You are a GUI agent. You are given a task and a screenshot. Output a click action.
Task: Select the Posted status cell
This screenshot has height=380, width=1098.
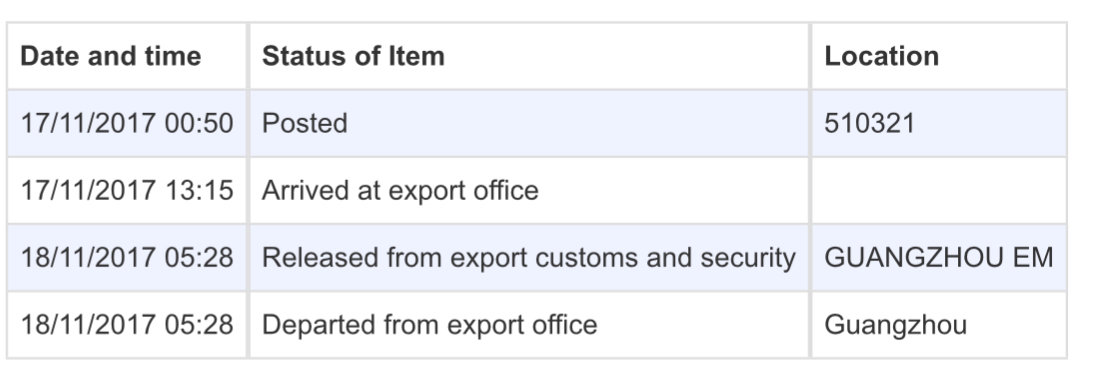(x=529, y=123)
